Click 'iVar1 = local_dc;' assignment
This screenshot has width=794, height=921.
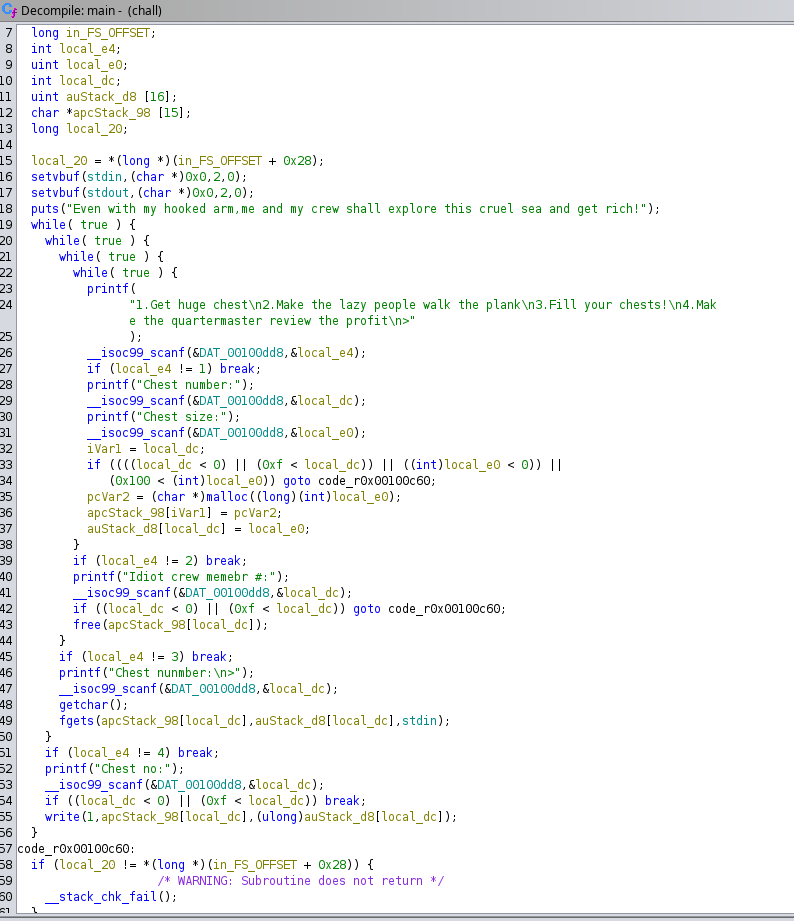pos(146,449)
